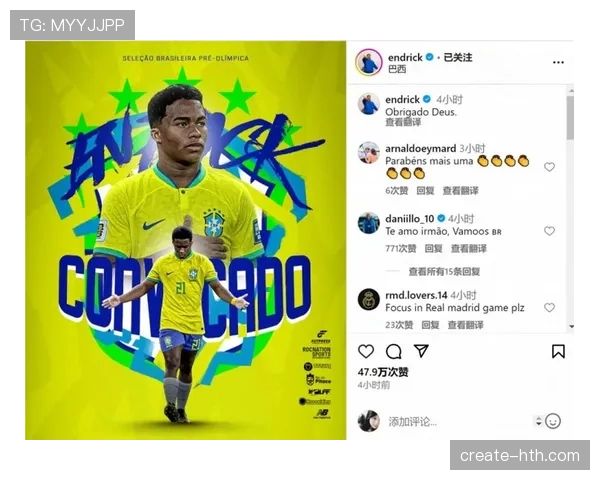
Task: Save the post with bookmark icon
Action: 558,351
